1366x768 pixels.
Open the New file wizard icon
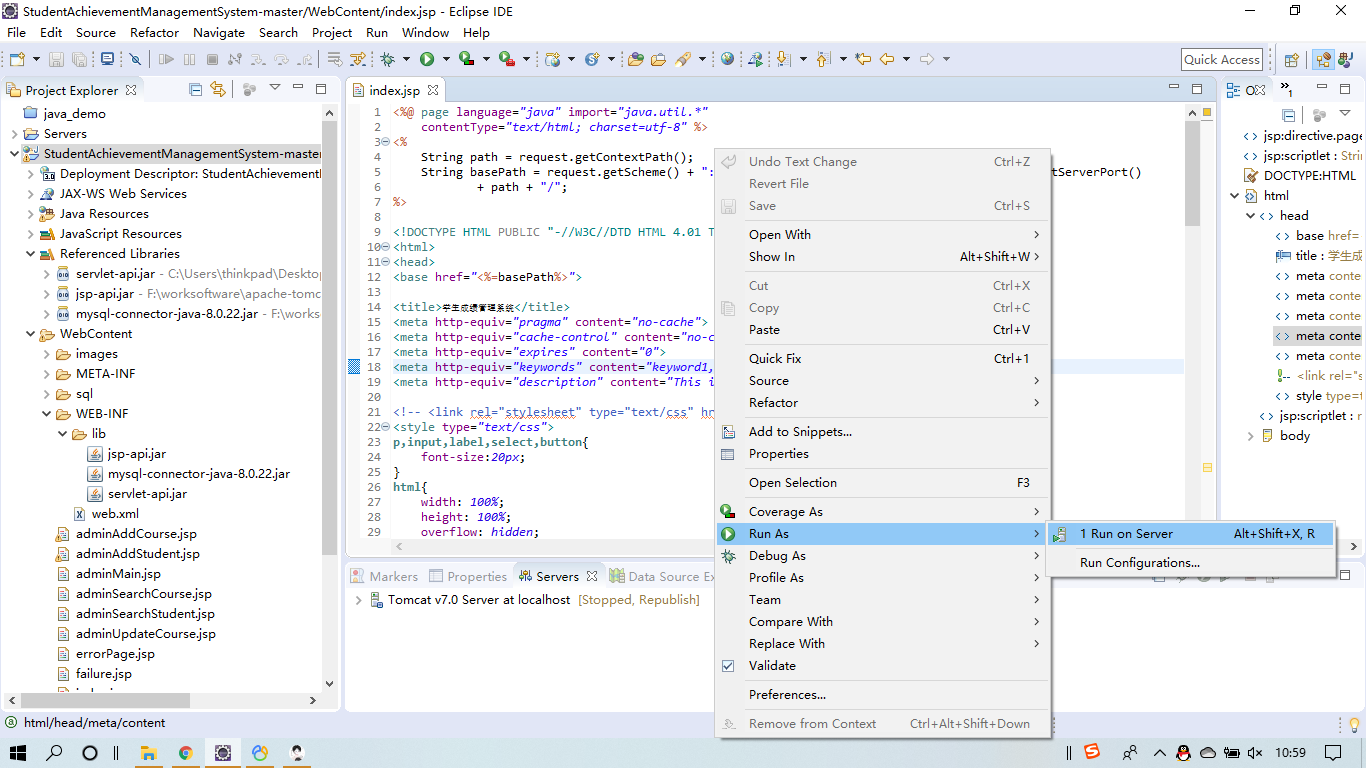[x=17, y=60]
